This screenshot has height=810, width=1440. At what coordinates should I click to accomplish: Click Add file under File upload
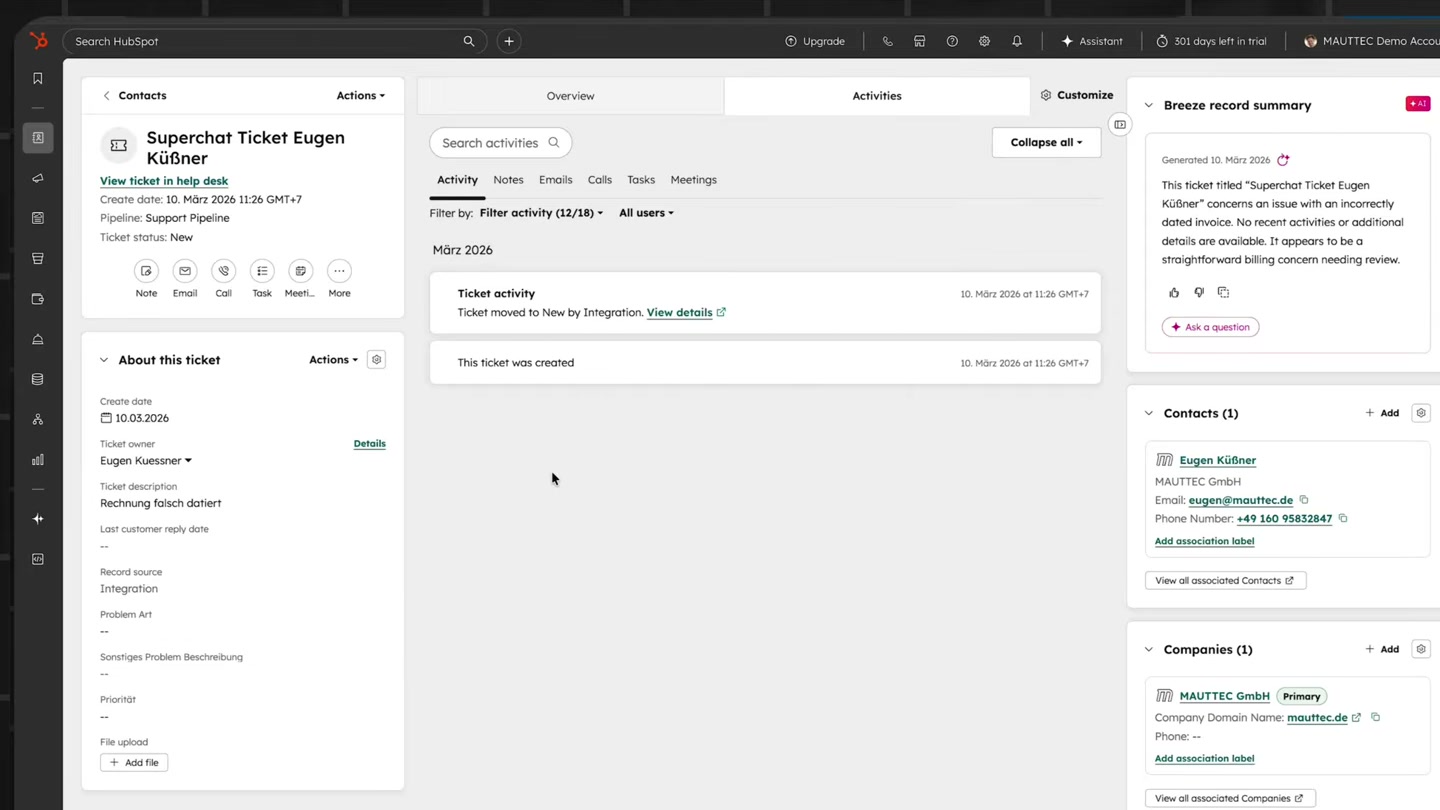133,762
